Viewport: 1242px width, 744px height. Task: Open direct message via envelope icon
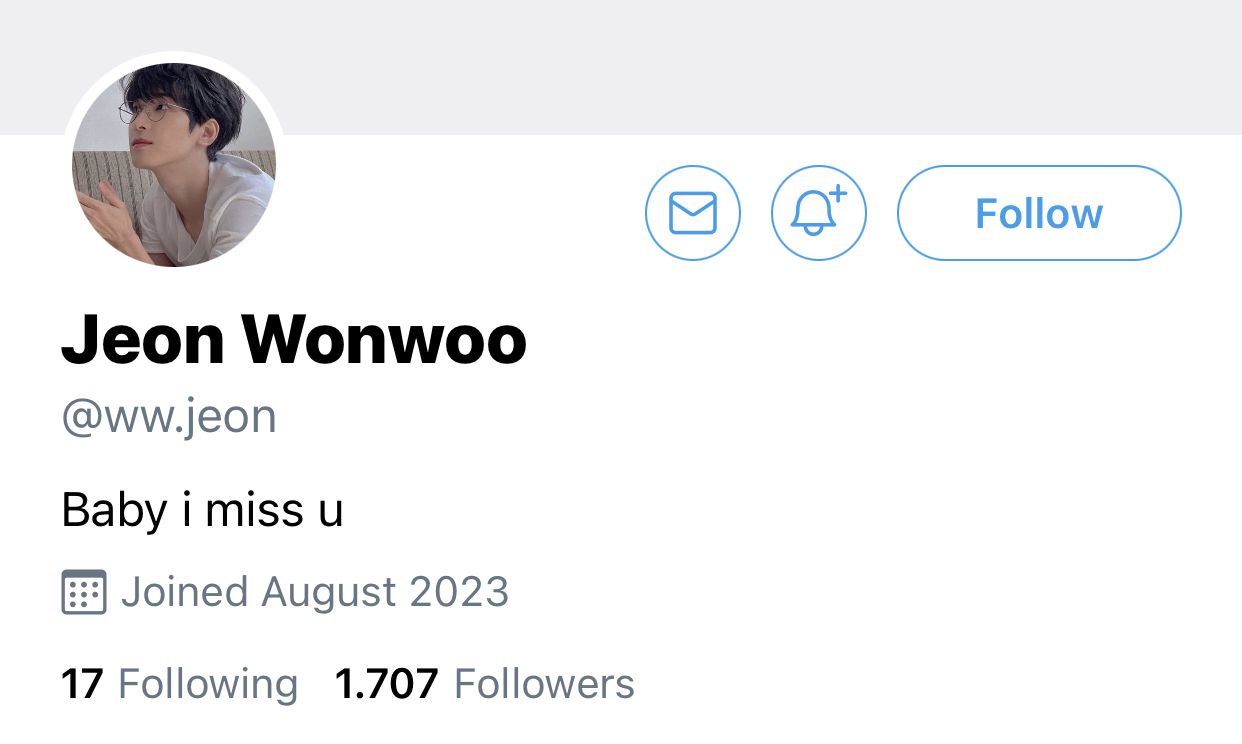[x=693, y=213]
